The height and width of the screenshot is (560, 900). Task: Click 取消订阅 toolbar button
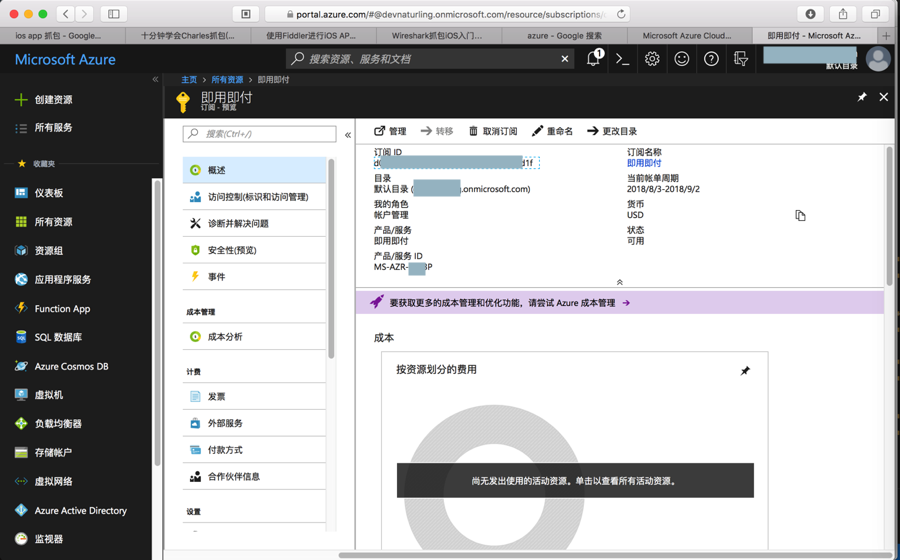493,131
